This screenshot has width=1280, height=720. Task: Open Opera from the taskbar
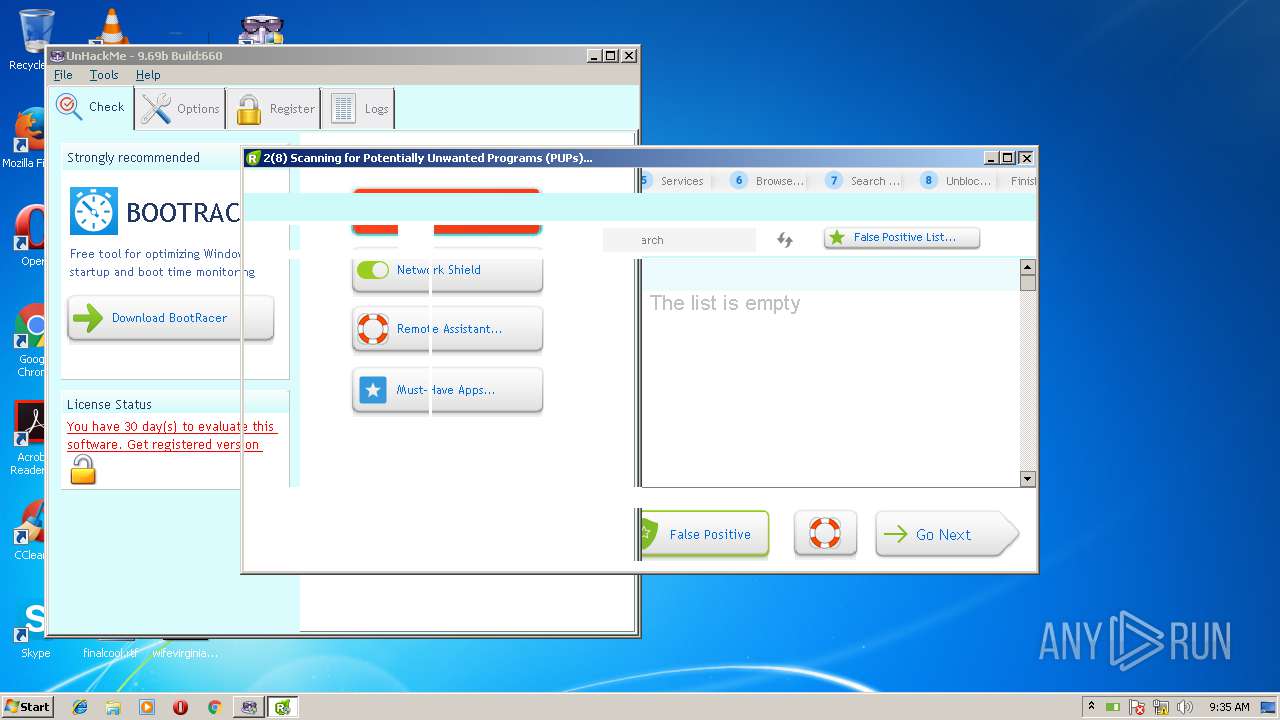tap(180, 707)
